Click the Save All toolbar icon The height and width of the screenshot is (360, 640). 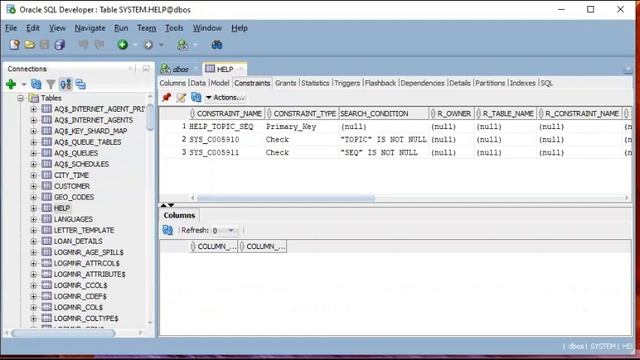(60, 44)
